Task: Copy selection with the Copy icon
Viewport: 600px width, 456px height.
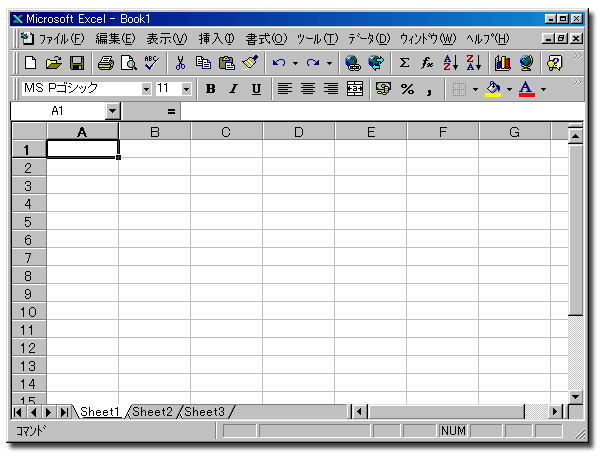Action: tap(203, 63)
